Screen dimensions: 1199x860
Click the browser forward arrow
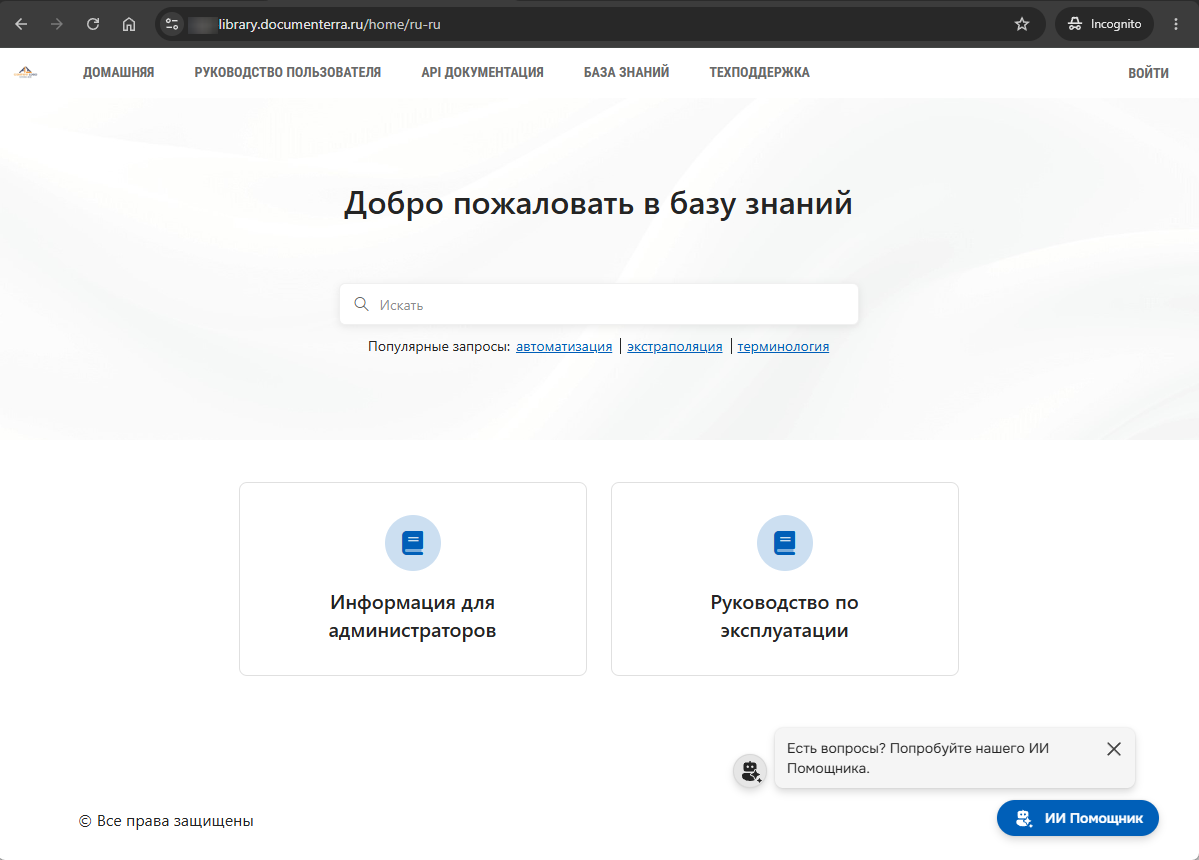click(57, 24)
